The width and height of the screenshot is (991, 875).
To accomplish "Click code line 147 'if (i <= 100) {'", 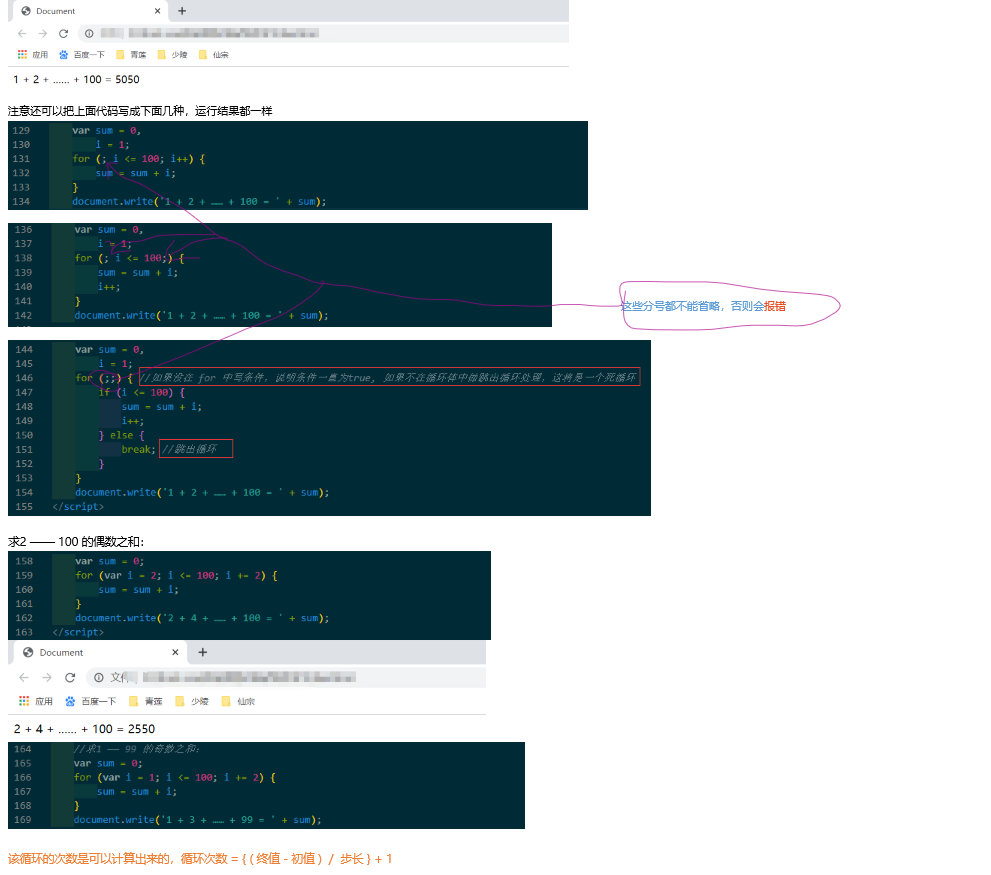I will click(142, 393).
